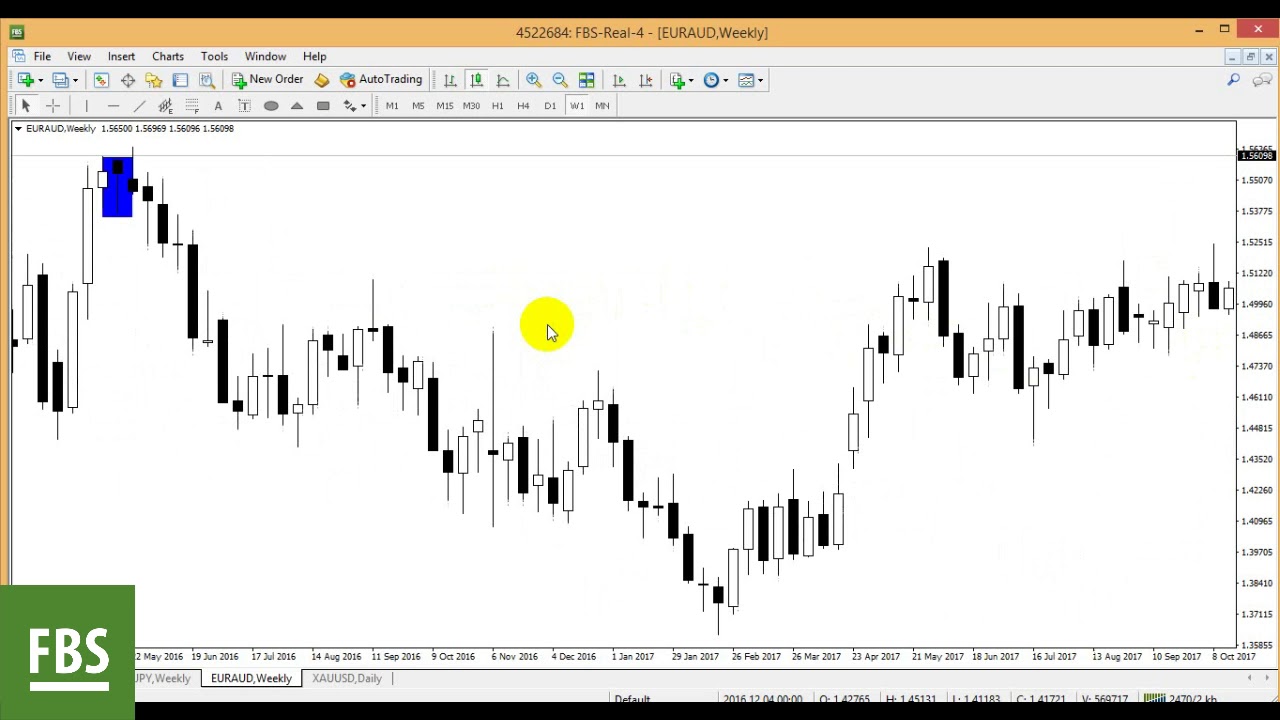
Task: Switch to the XAUUSD,Daily chart tab
Action: pos(347,678)
